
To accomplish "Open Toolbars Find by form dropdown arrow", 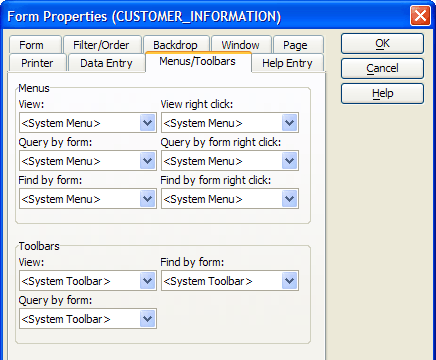I will click(x=289, y=281).
